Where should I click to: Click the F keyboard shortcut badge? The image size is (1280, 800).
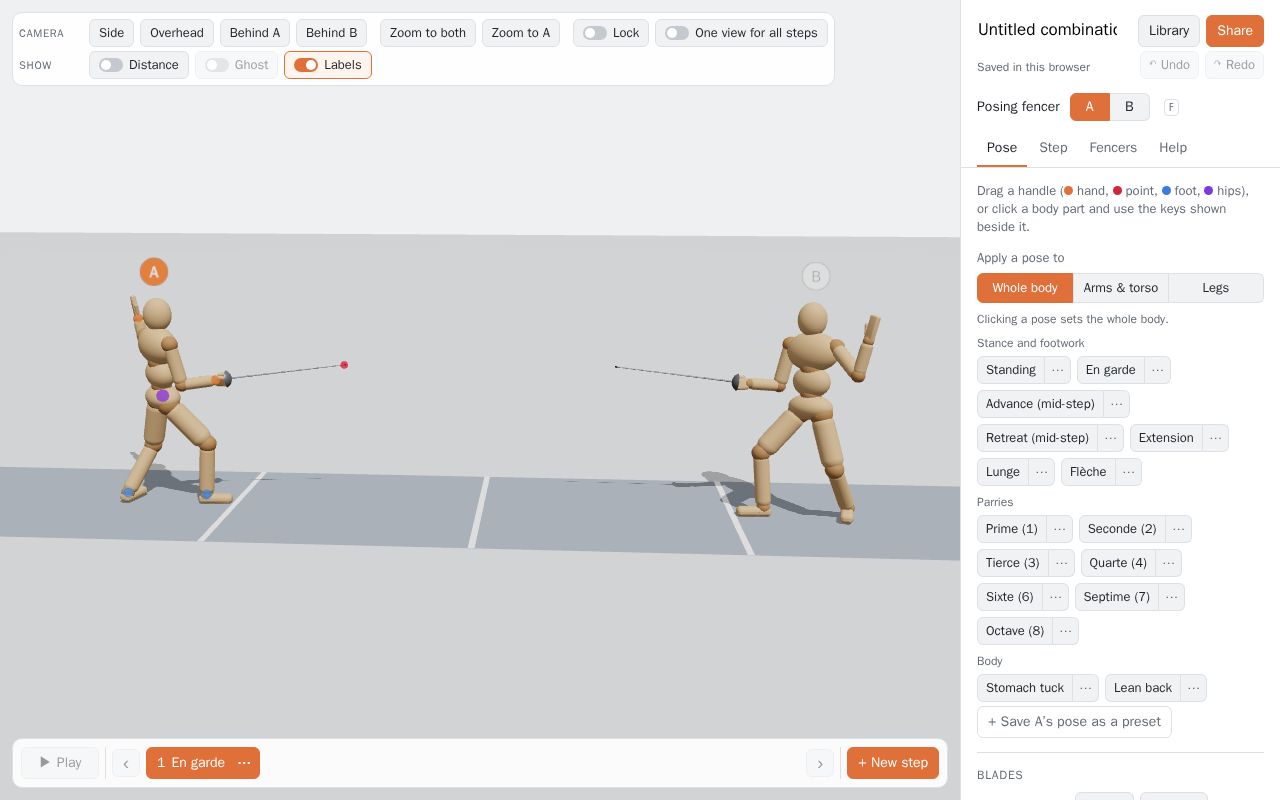pyautogui.click(x=1171, y=107)
